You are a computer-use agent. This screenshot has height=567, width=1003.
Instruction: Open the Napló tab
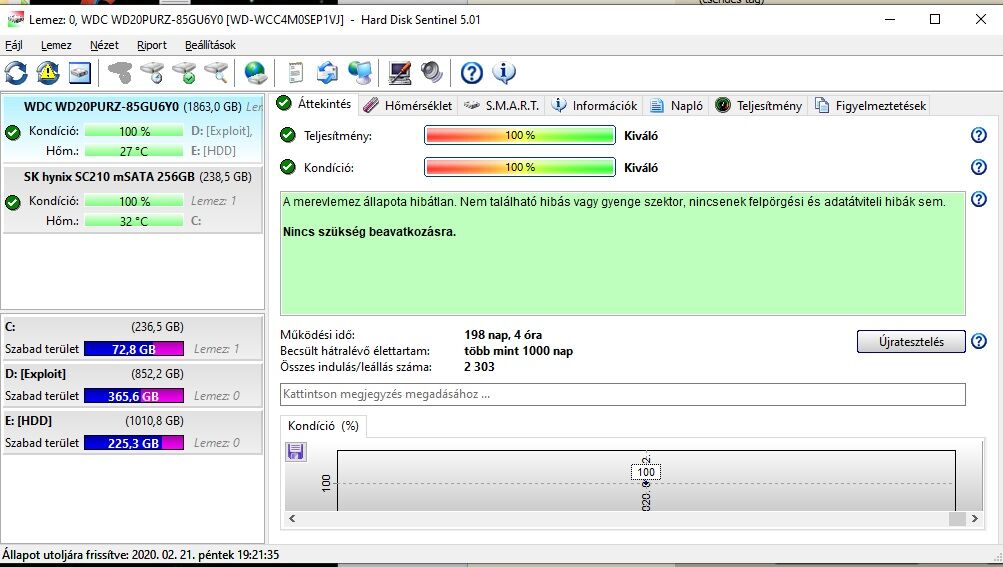677,106
